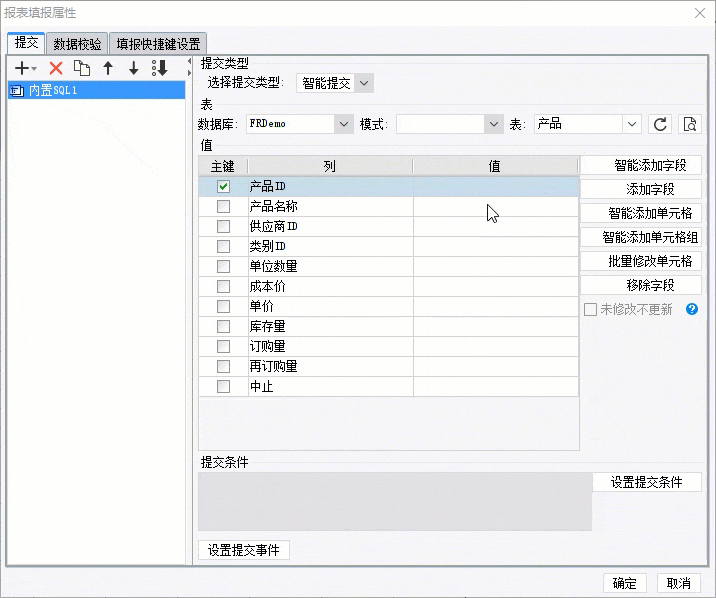Image resolution: width=716 pixels, height=598 pixels.
Task: Uncheck primary key for 产品ID
Action: [223, 186]
